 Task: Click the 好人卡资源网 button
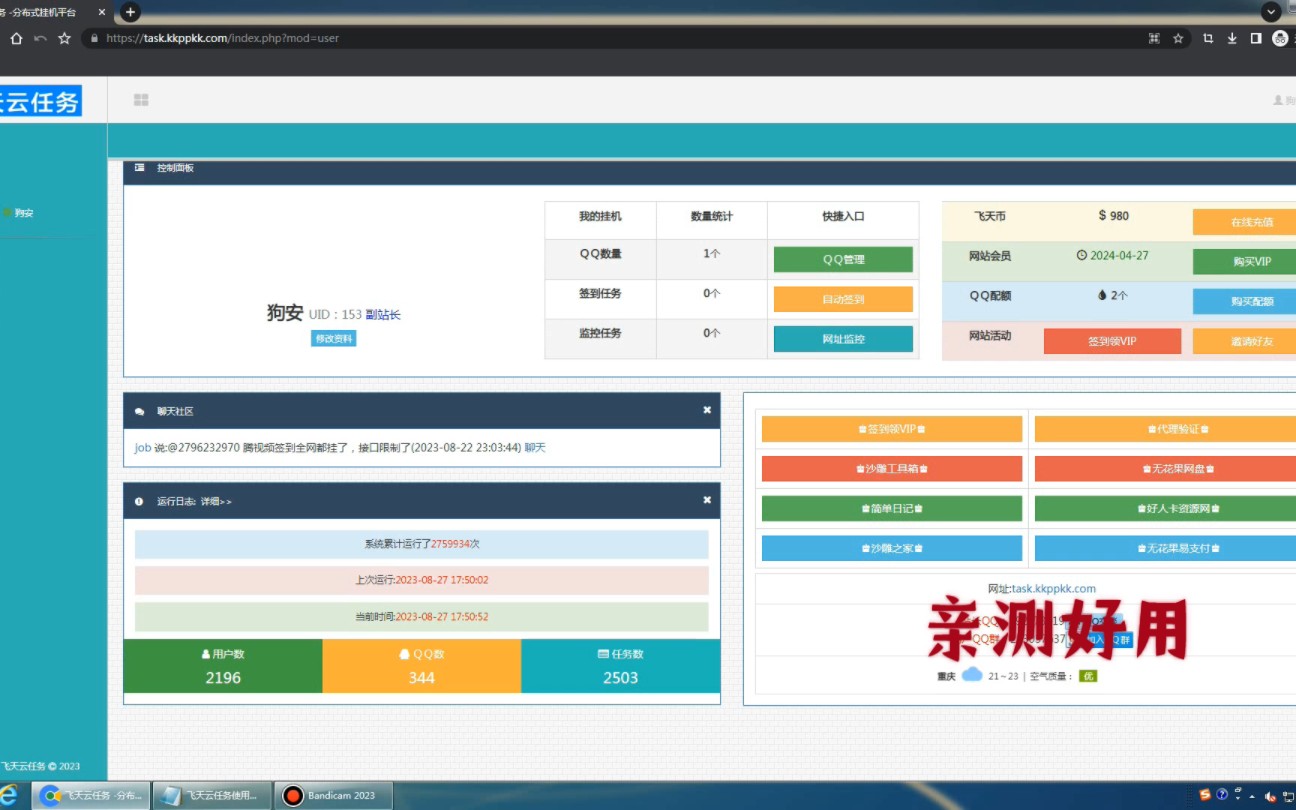[1166, 508]
